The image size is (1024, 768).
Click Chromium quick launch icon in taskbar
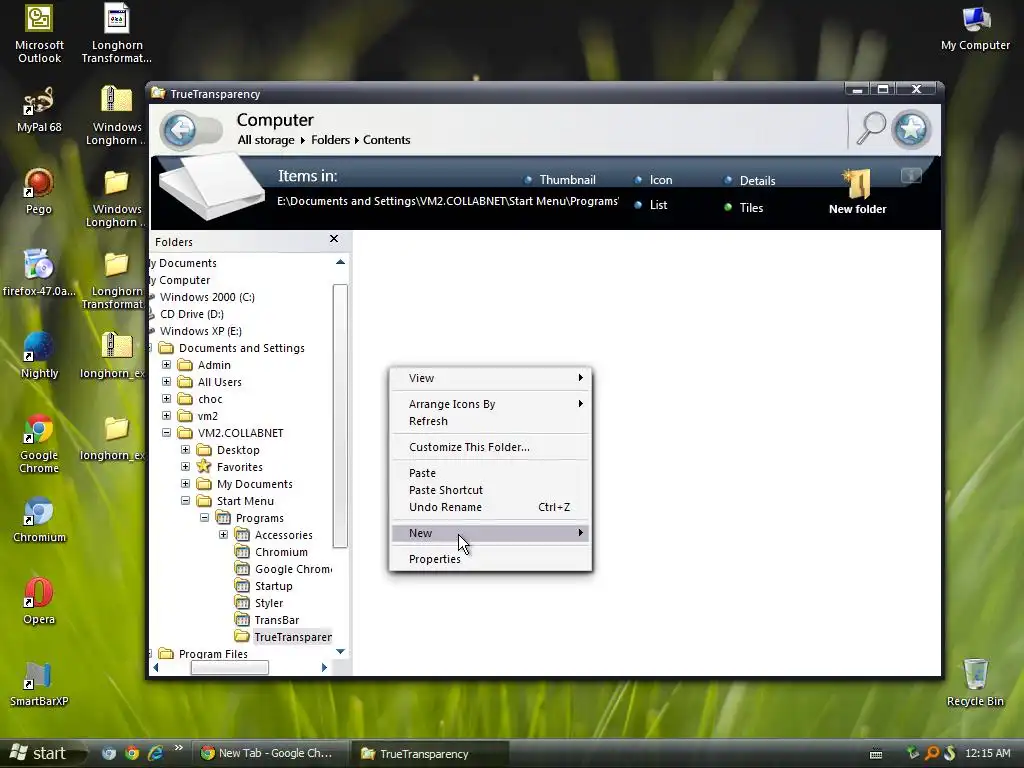(x=109, y=753)
